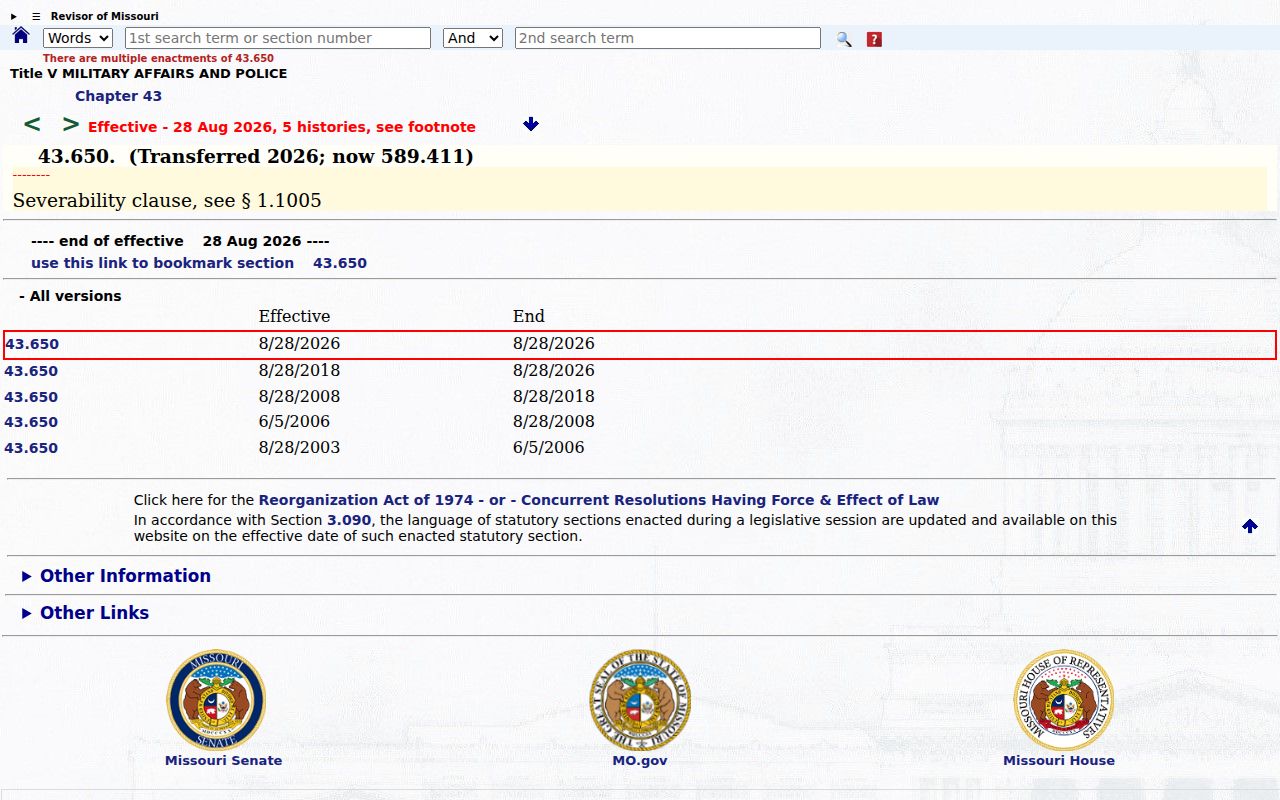Image resolution: width=1280 pixels, height=800 pixels.
Task: Open 43.650 version effective 8/28/2026
Action: tap(32, 344)
